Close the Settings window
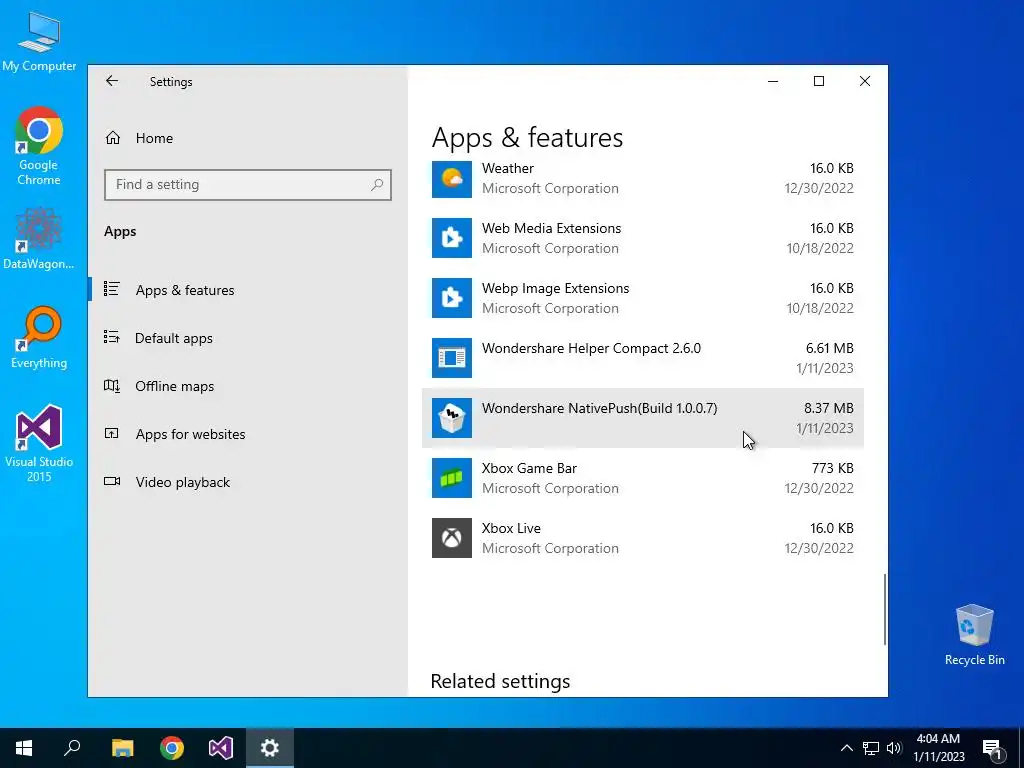The image size is (1024, 768). pos(865,81)
